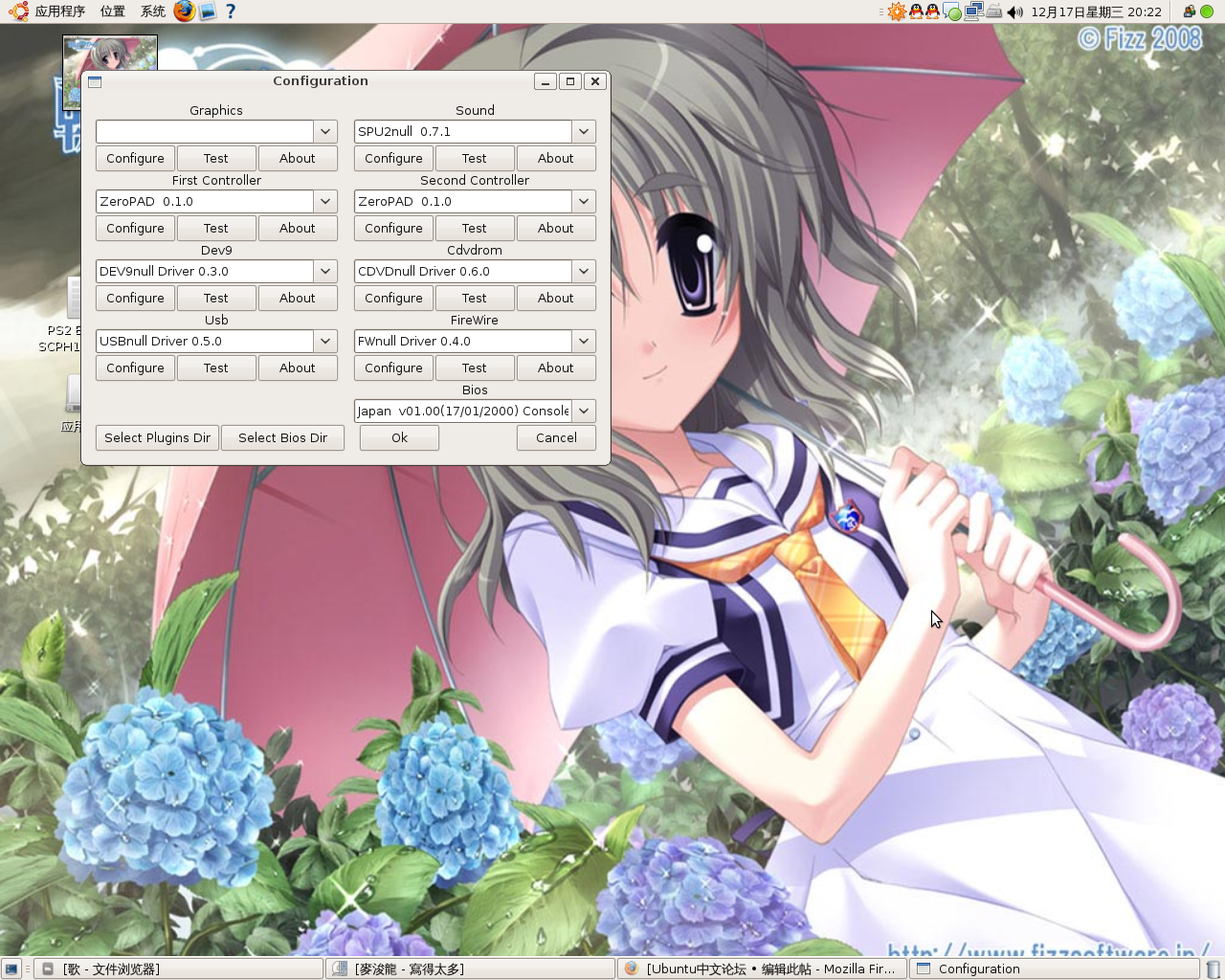Click Test under Cdvdrom
This screenshot has width=1225, height=980.
[x=475, y=298]
